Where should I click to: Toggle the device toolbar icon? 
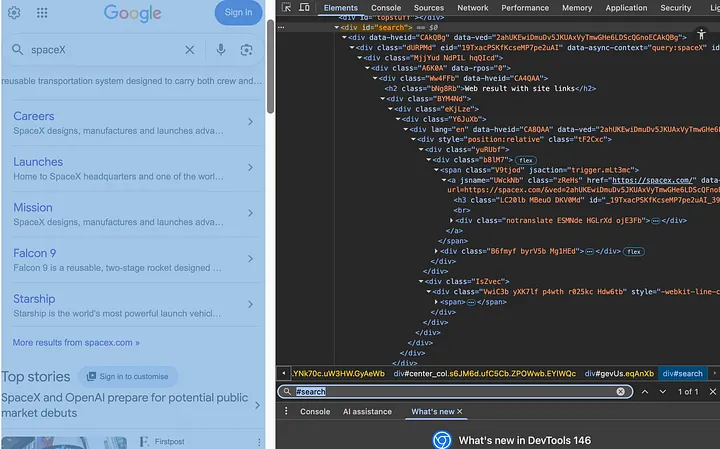[x=306, y=8]
